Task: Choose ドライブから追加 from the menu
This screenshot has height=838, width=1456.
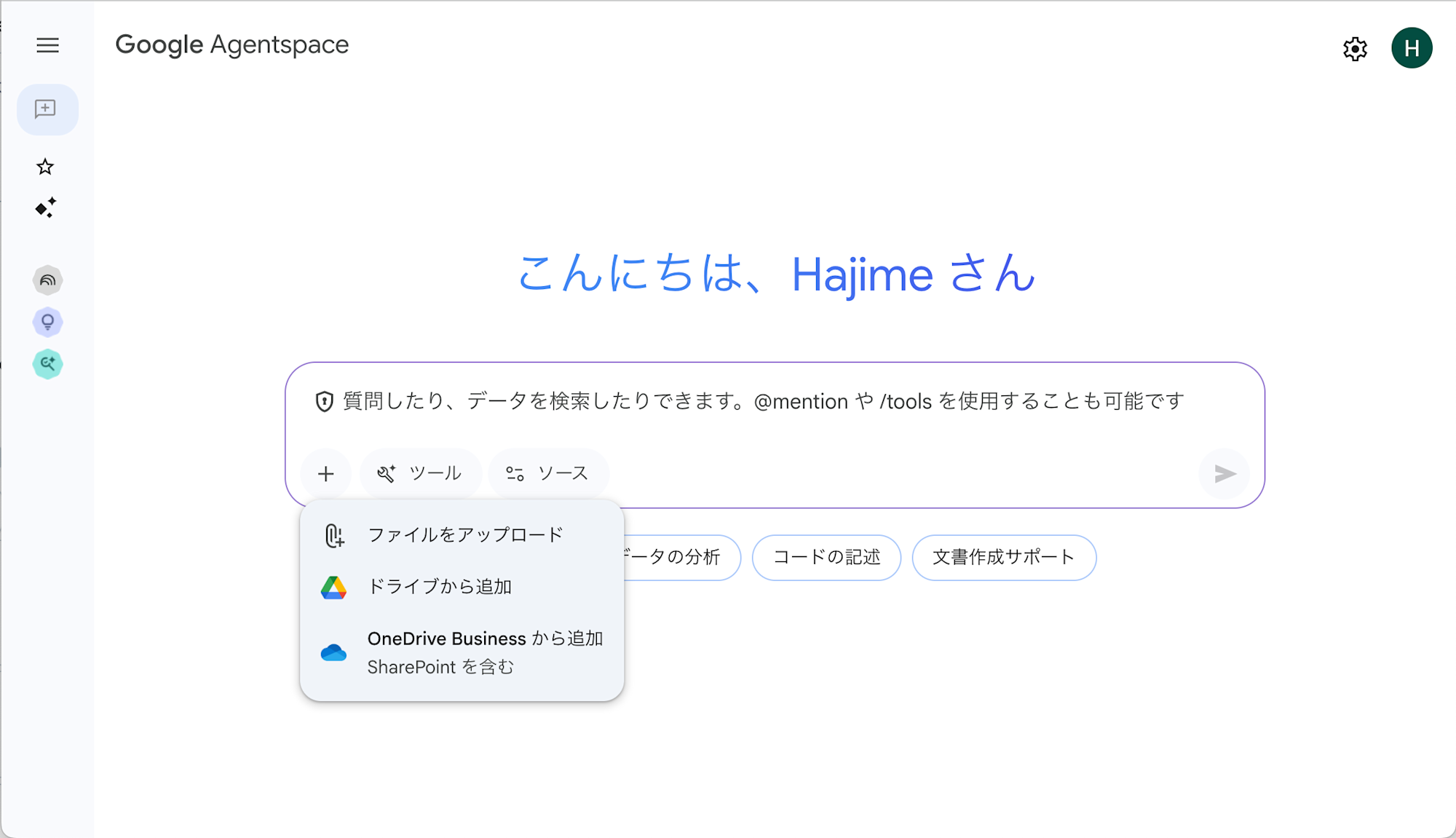Action: point(462,587)
